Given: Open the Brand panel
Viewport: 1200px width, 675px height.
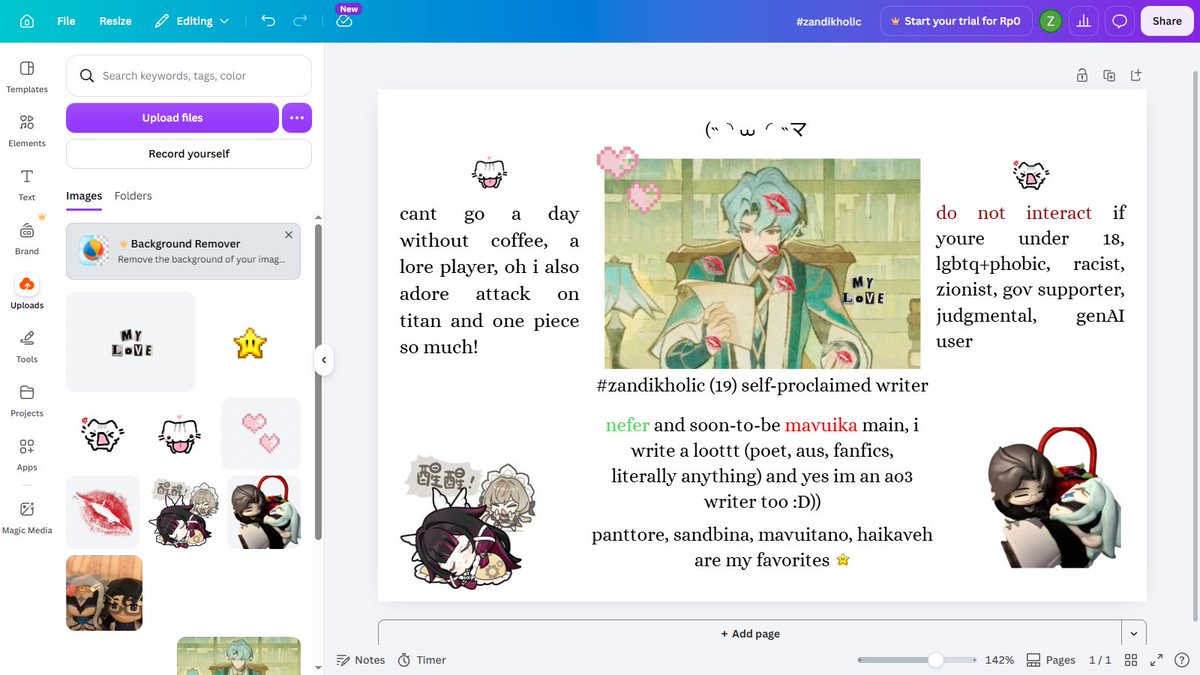Looking at the screenshot, I should tap(27, 238).
